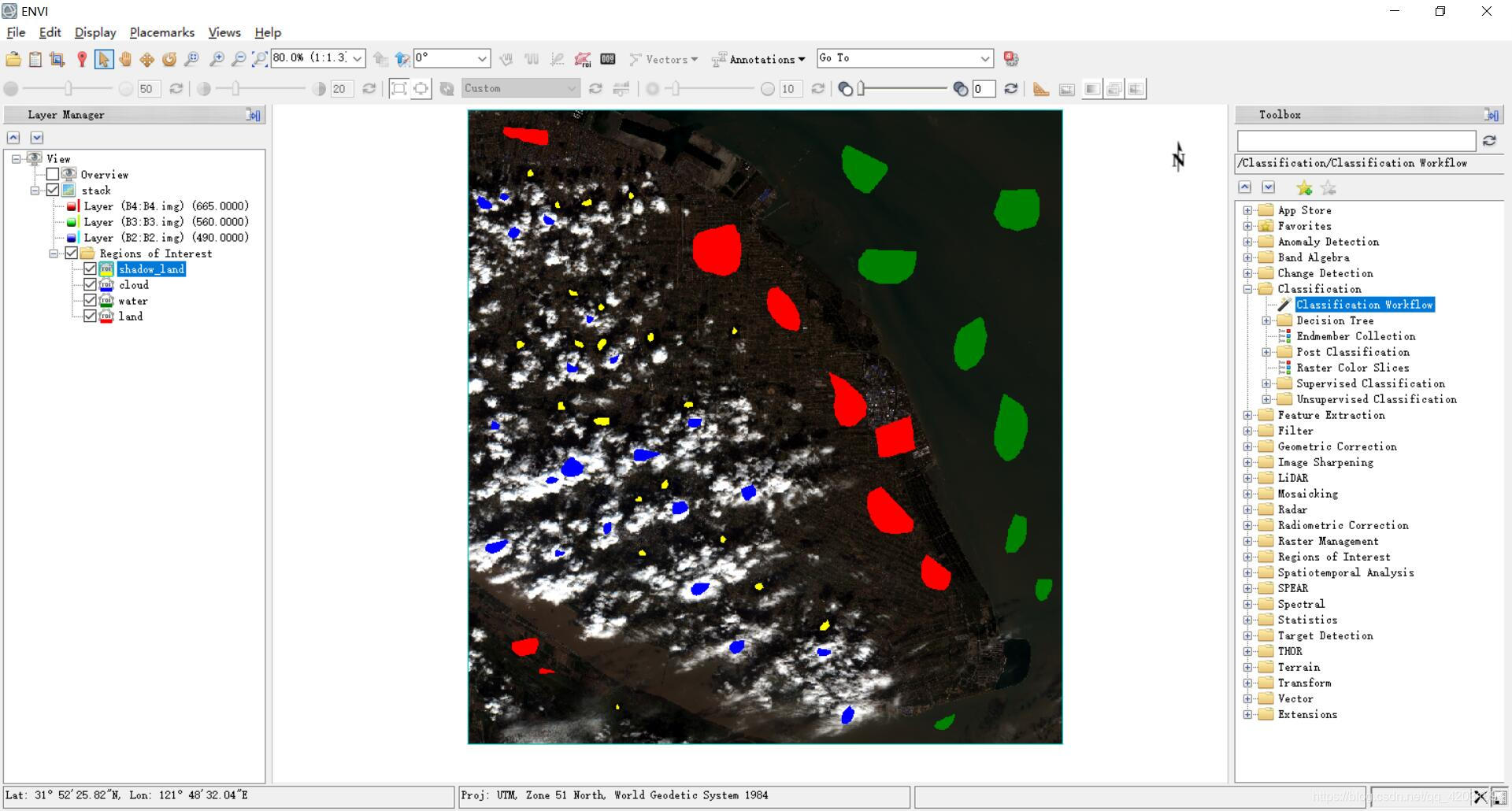Viewport: 1512px width, 811px height.
Task: Uncheck the shadow_land ROI
Action: point(90,269)
